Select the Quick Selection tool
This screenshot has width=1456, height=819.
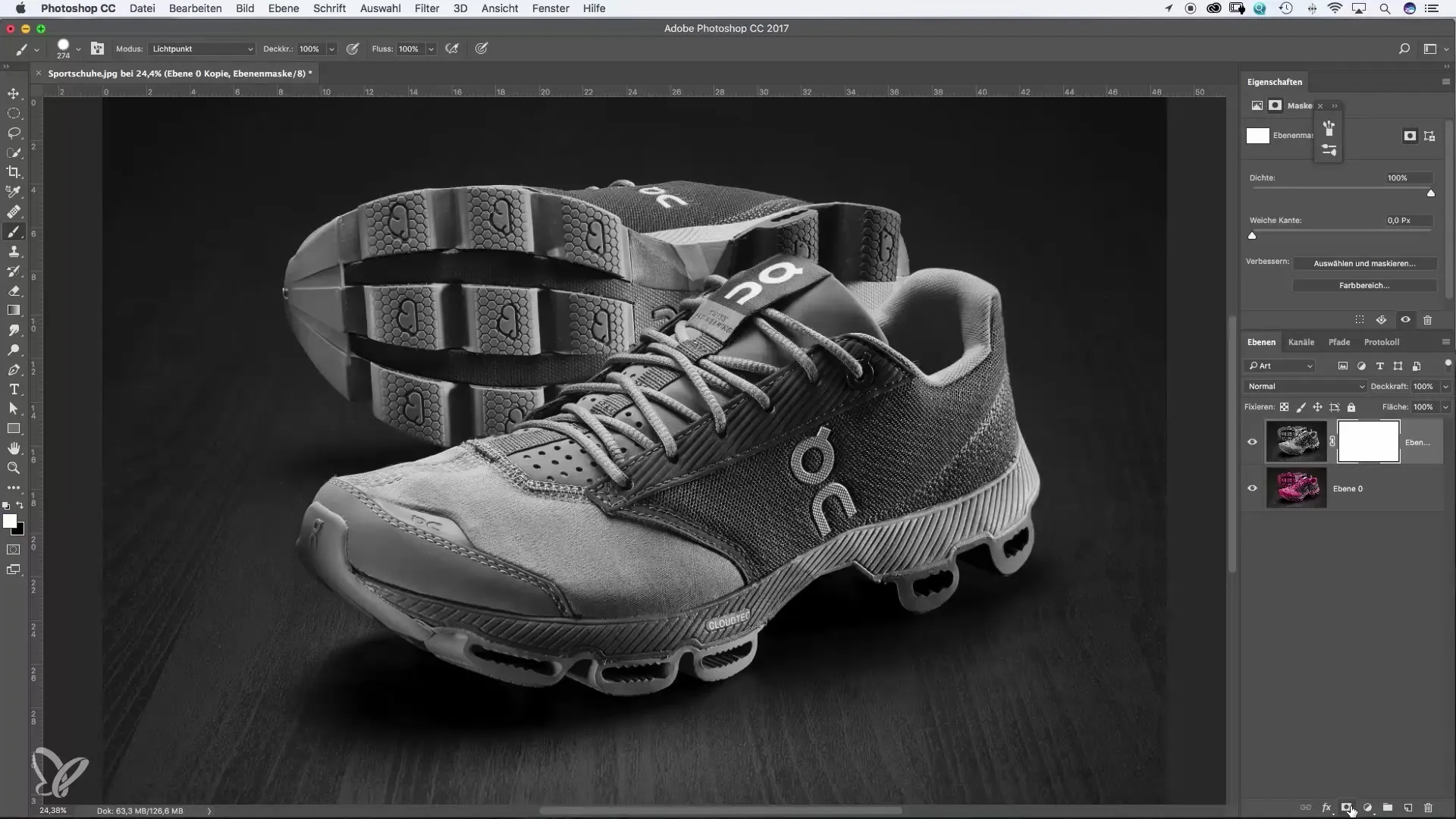(x=14, y=152)
